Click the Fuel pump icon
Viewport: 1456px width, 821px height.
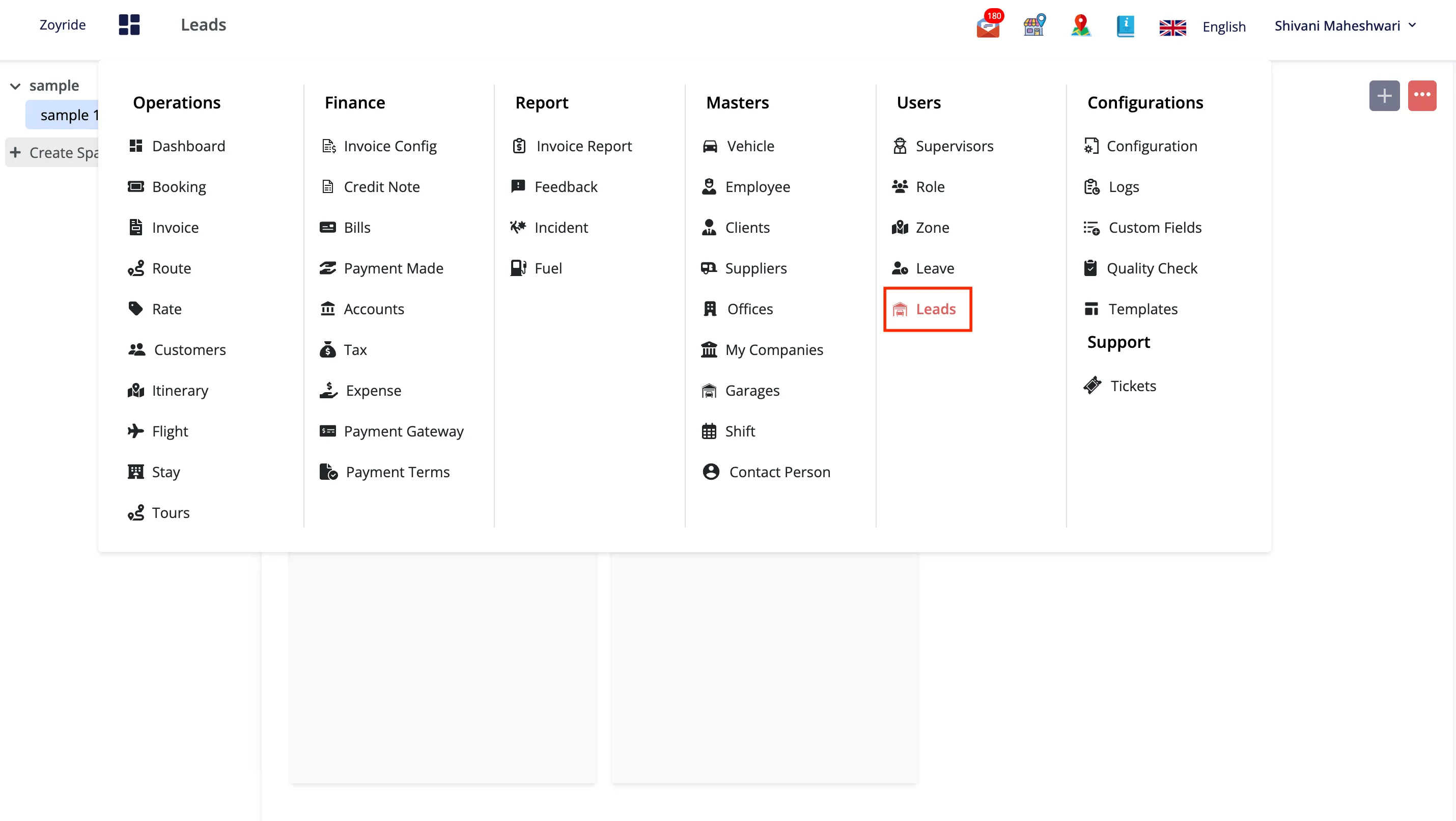[x=518, y=268]
